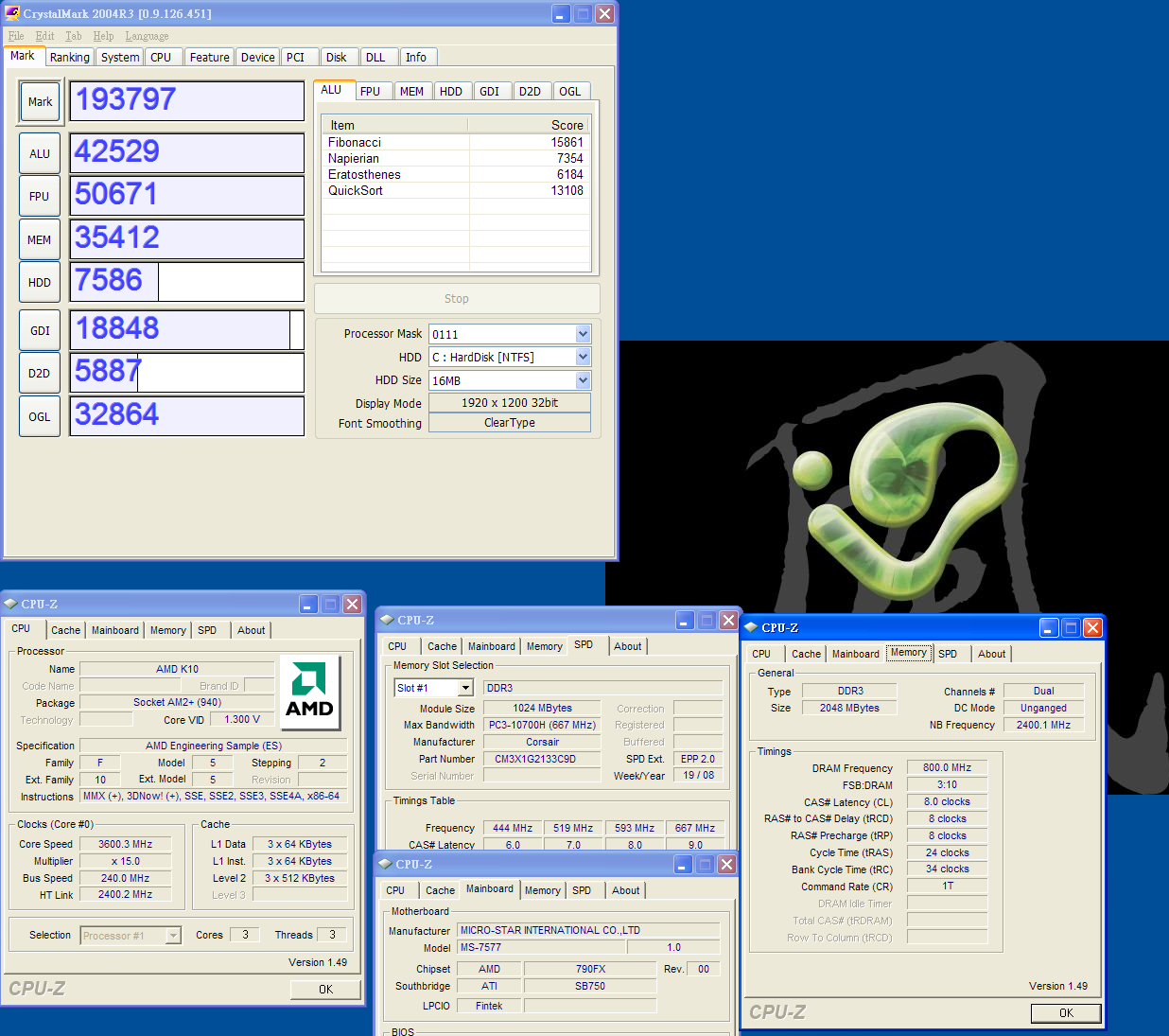Viewport: 1169px width, 1036px height.
Task: Open Slot #1 memory slot dropdown
Action: 465,688
